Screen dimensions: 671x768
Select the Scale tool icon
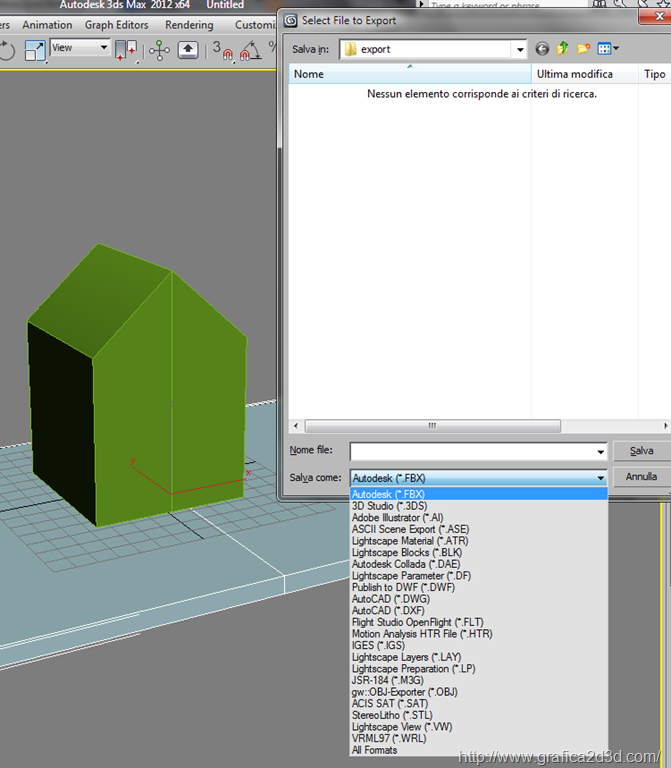pos(35,49)
